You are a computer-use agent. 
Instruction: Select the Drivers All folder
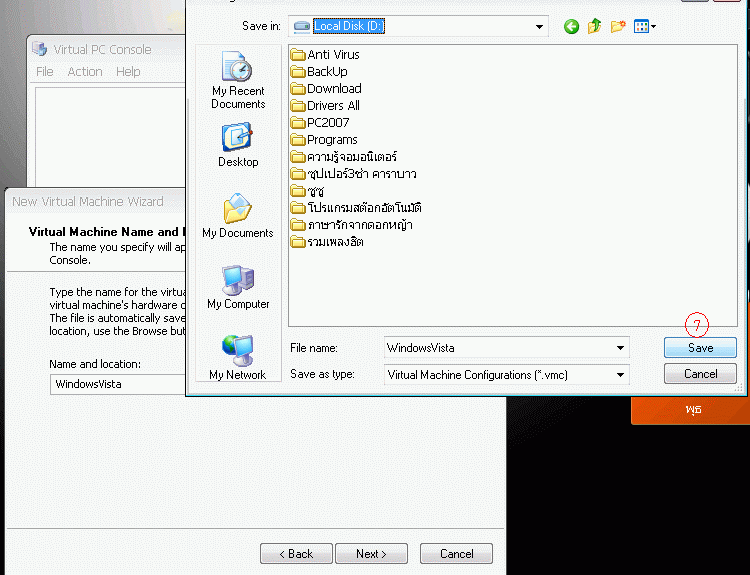(x=325, y=106)
